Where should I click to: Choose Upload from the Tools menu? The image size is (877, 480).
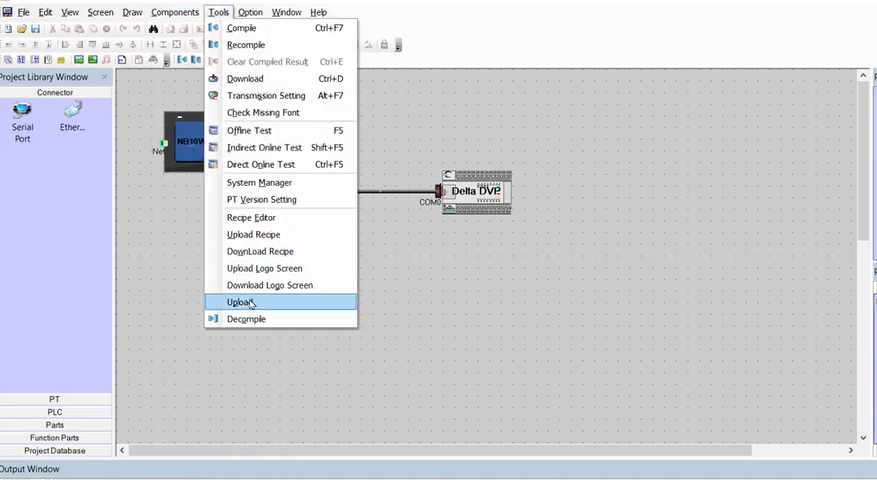coord(240,302)
